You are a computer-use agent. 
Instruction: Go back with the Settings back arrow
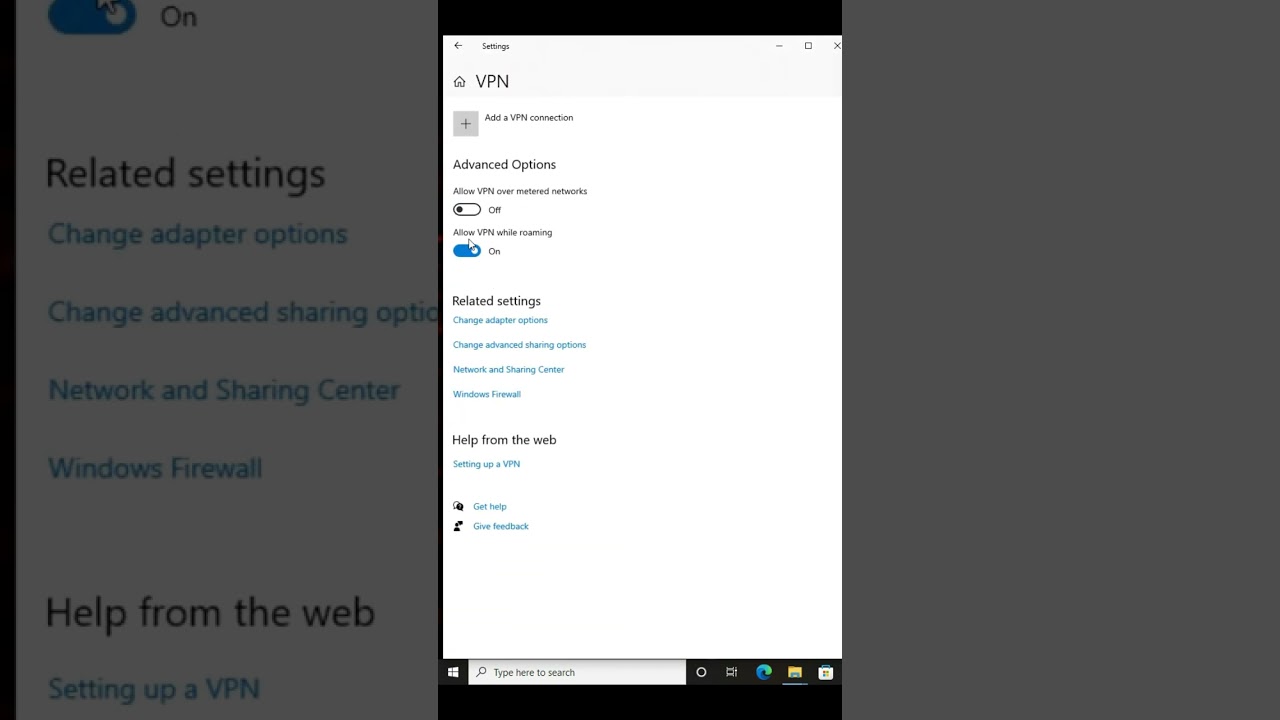458,46
